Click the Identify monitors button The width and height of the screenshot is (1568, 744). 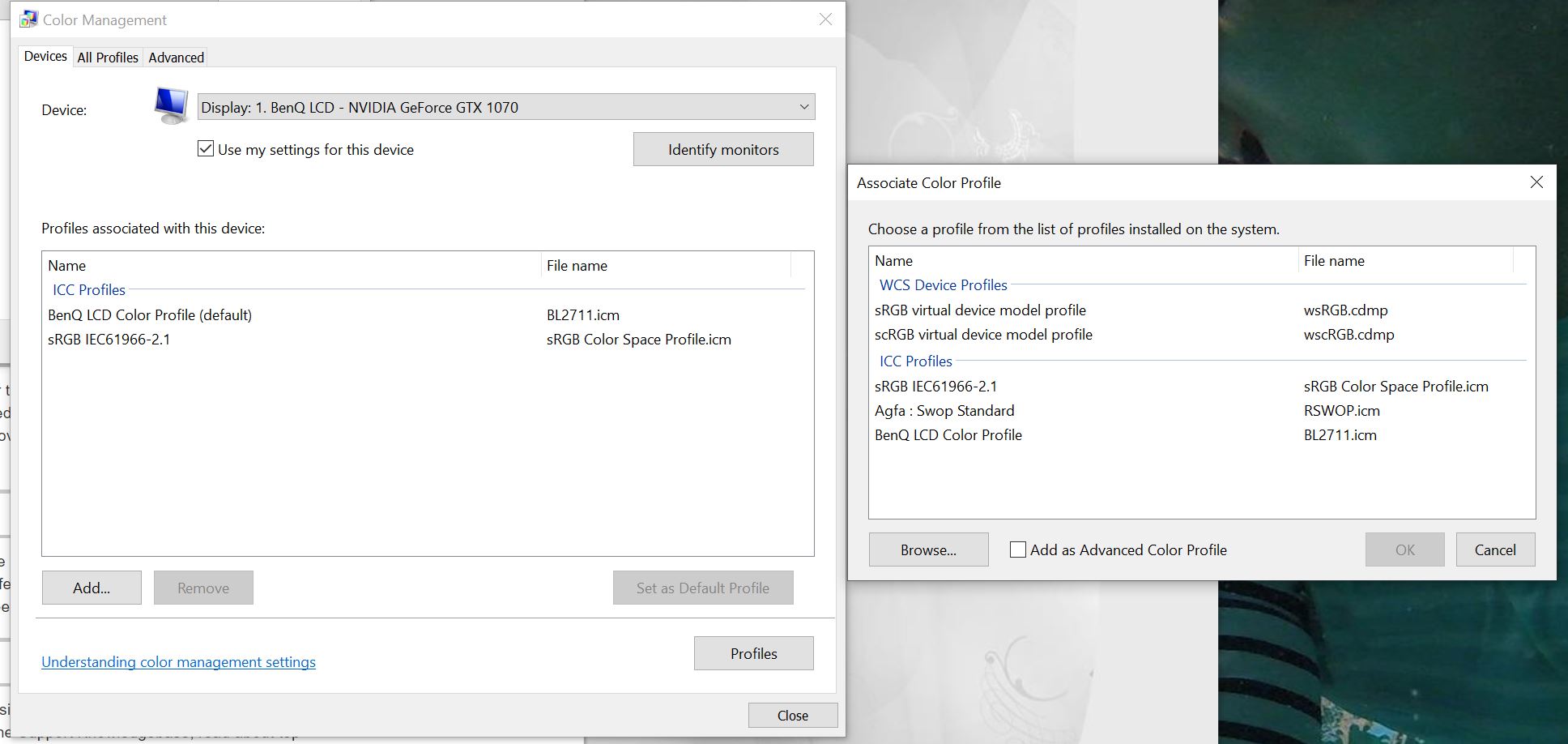pyautogui.click(x=722, y=149)
